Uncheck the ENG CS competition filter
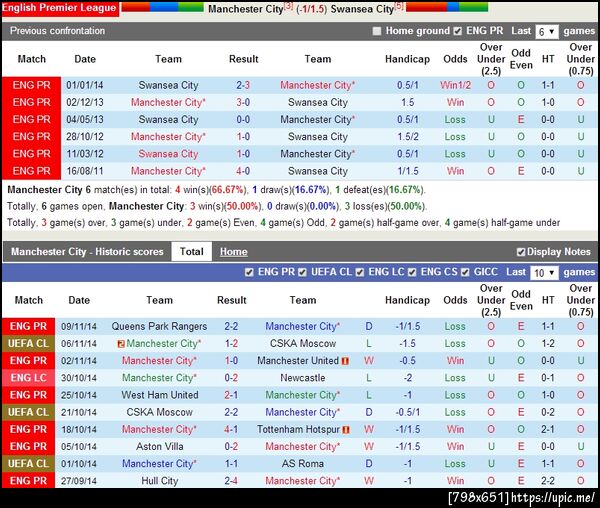 (x=412, y=272)
